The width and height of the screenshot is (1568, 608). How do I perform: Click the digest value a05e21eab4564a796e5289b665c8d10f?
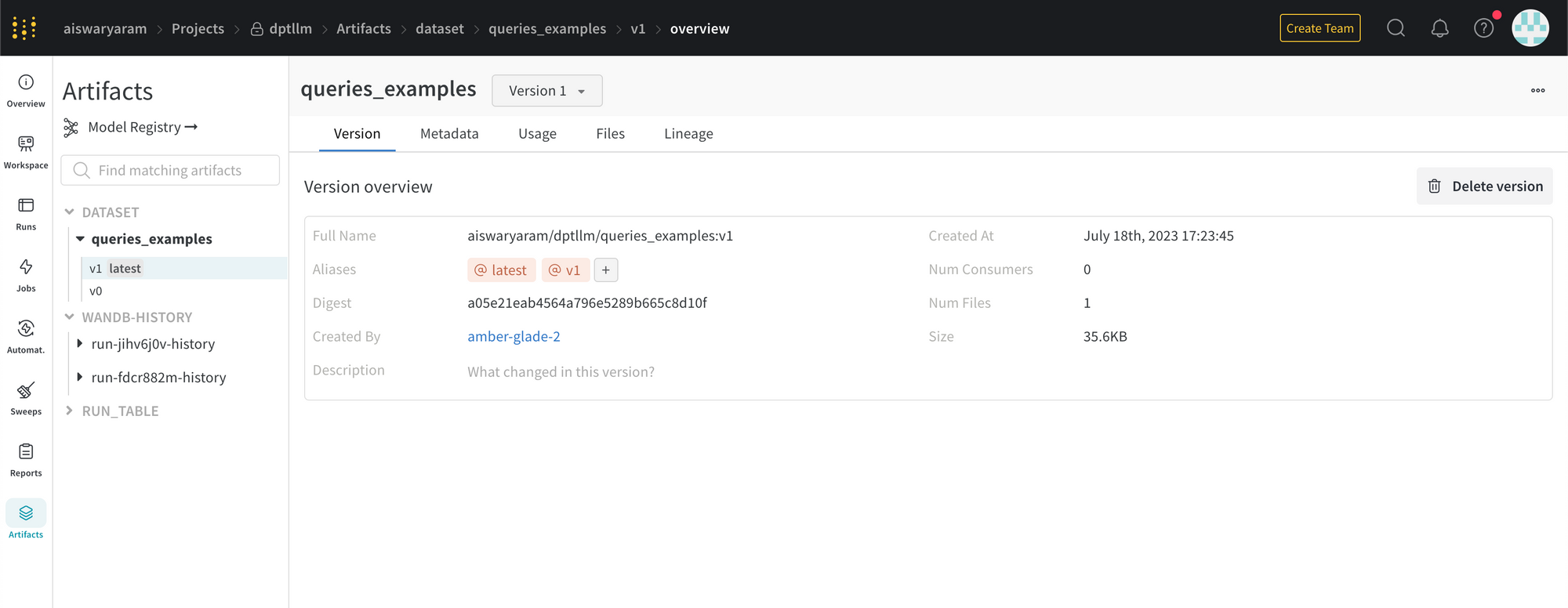point(587,303)
